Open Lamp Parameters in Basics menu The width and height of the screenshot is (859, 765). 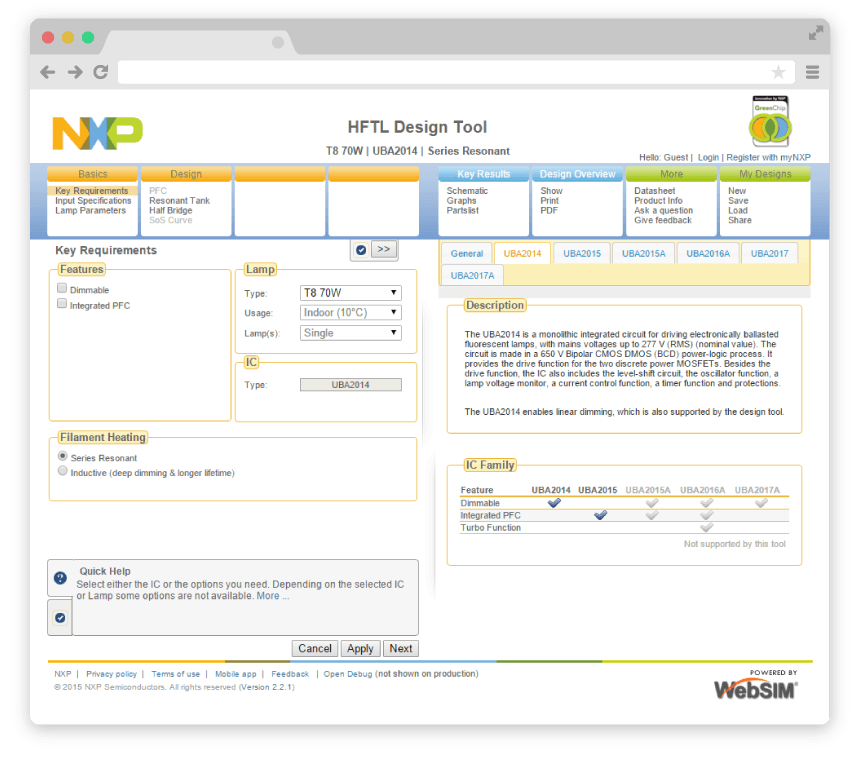(90, 210)
